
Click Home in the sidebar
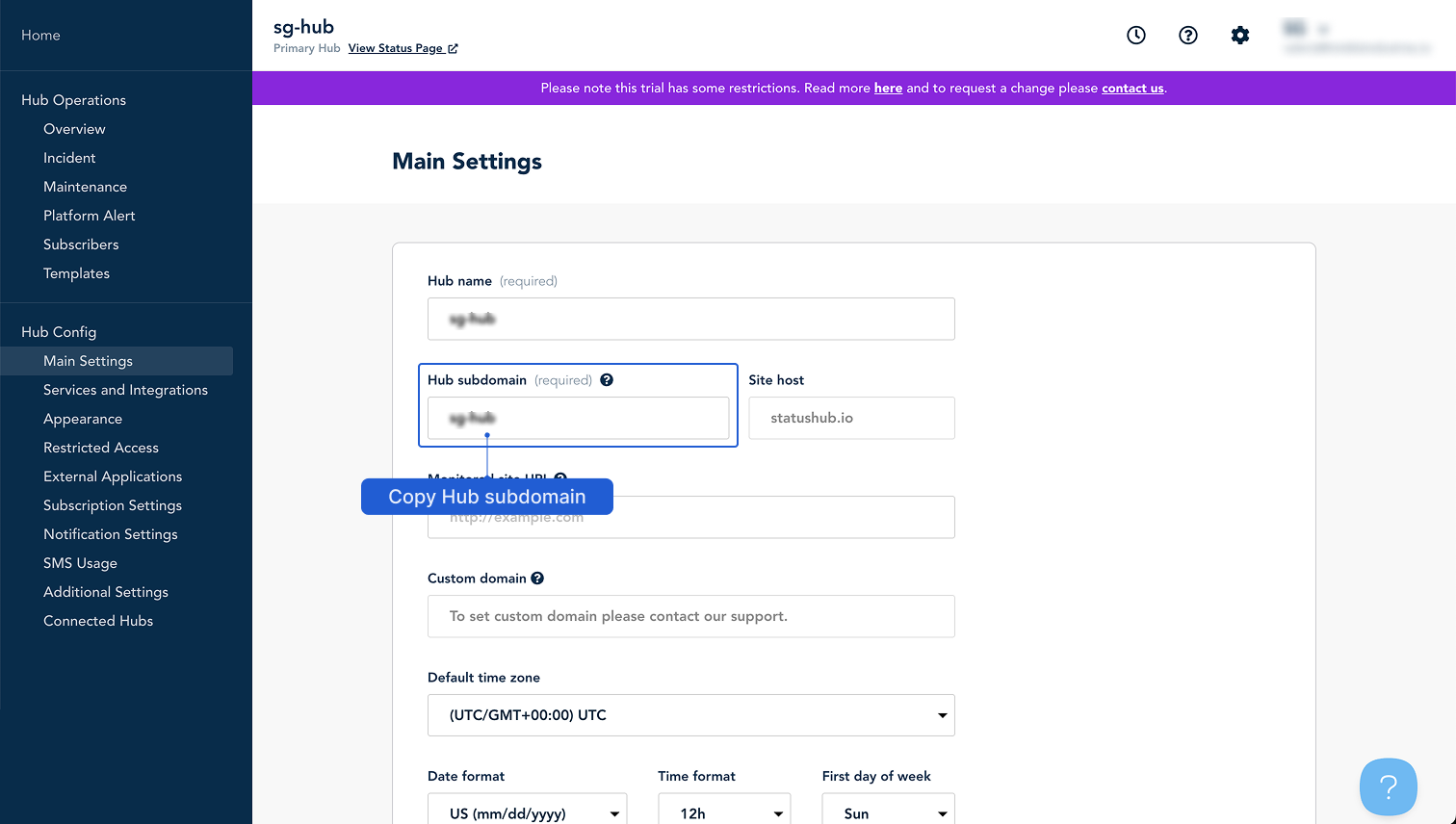click(40, 35)
